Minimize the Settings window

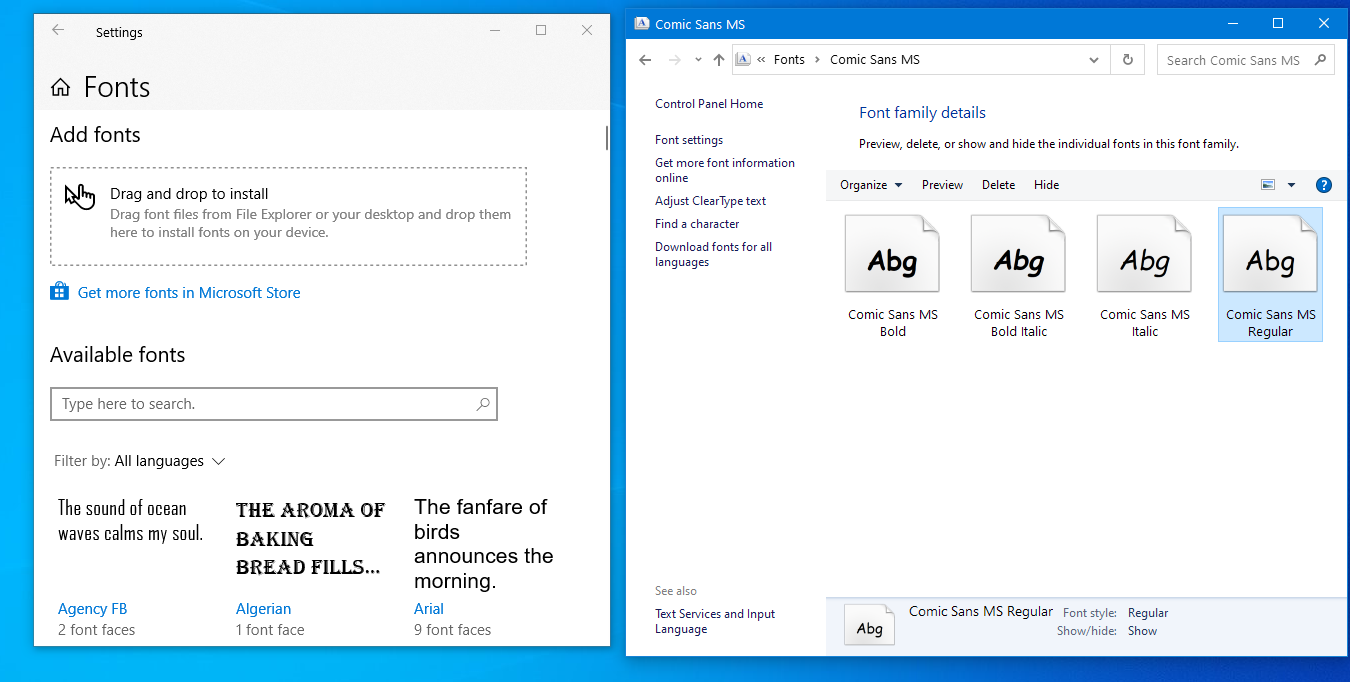click(495, 31)
